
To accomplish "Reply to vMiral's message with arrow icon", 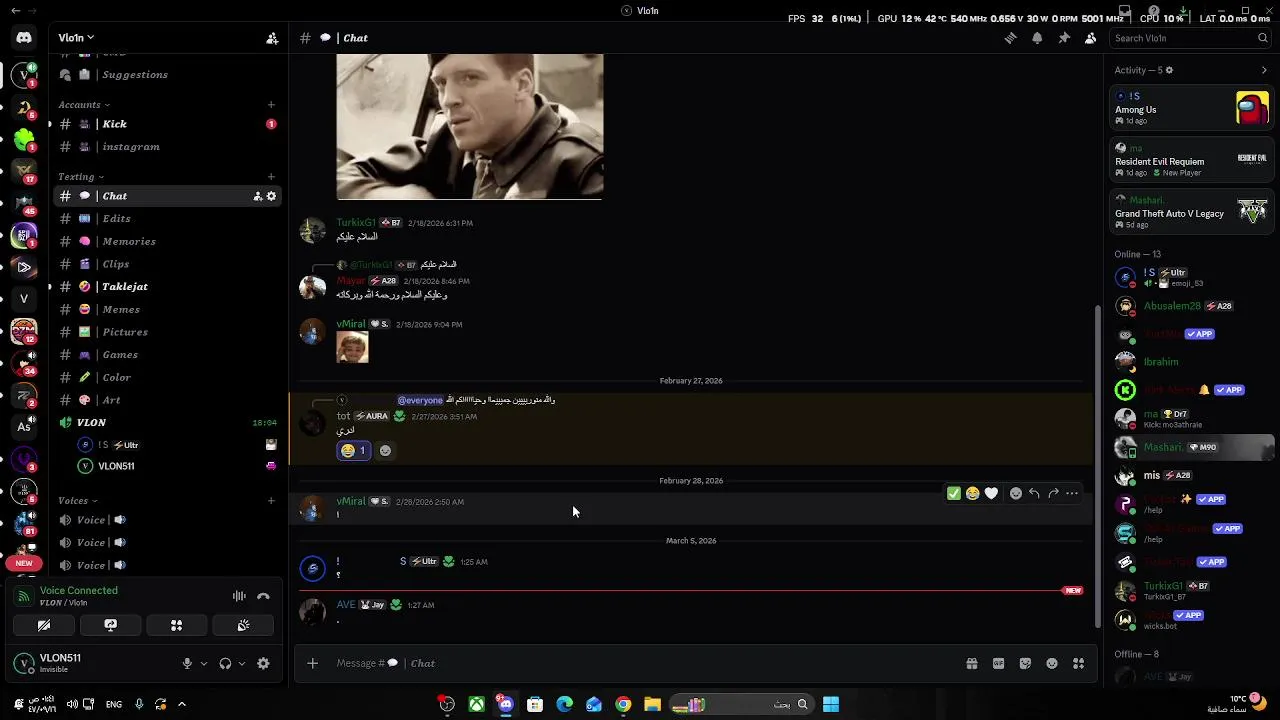I will point(1034,493).
